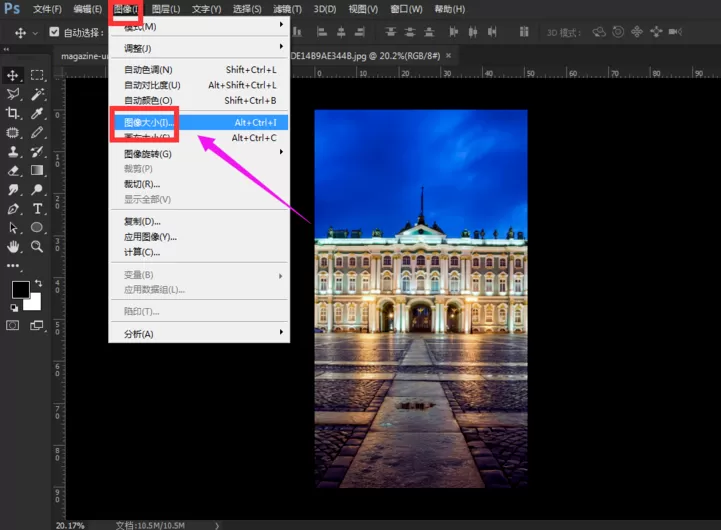Activate the Hand tool

[x=13, y=247]
